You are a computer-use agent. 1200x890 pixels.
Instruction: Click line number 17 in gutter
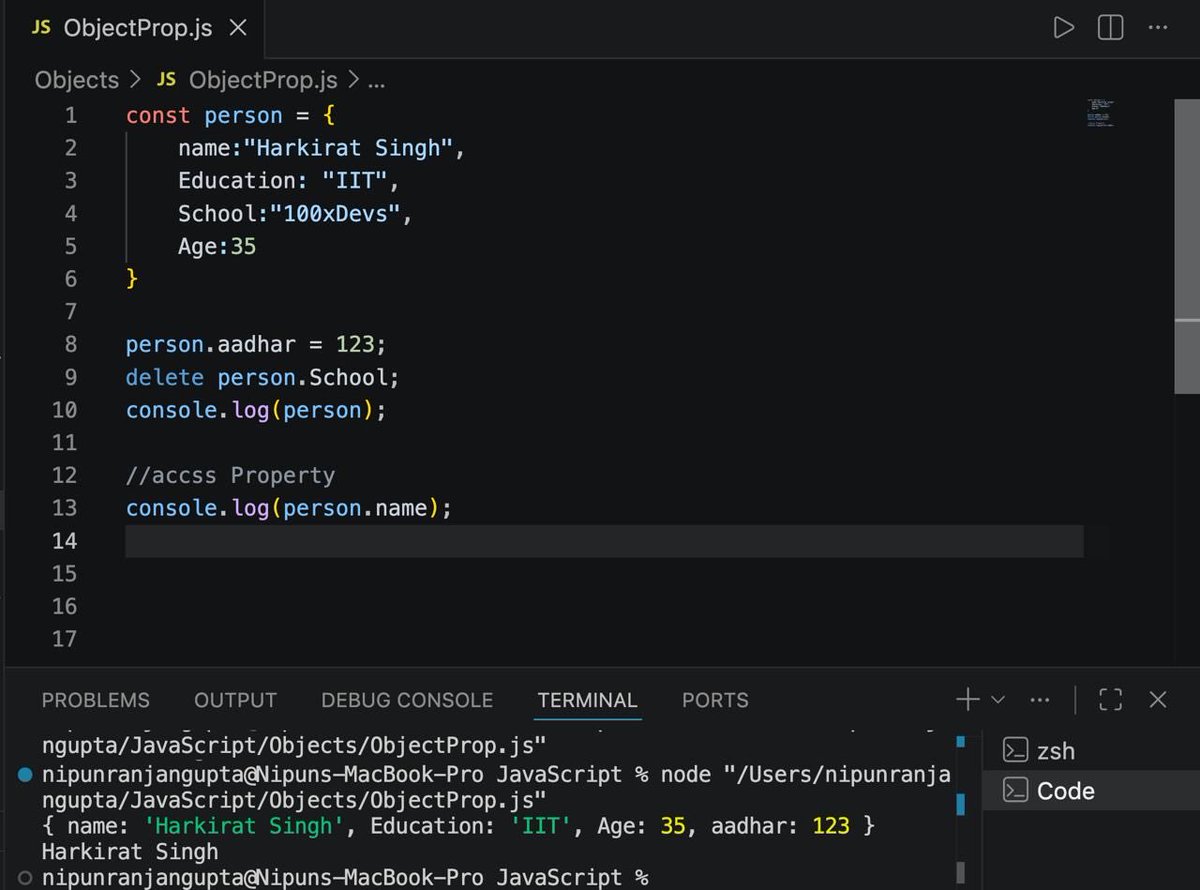(x=64, y=639)
